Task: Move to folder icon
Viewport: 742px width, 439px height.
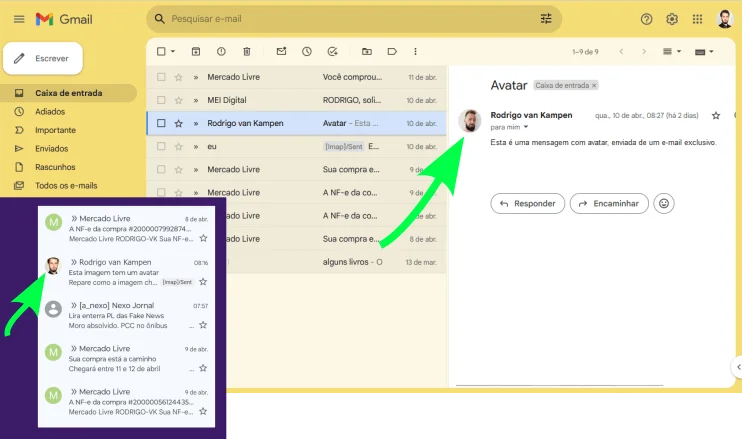Action: pyautogui.click(x=367, y=52)
